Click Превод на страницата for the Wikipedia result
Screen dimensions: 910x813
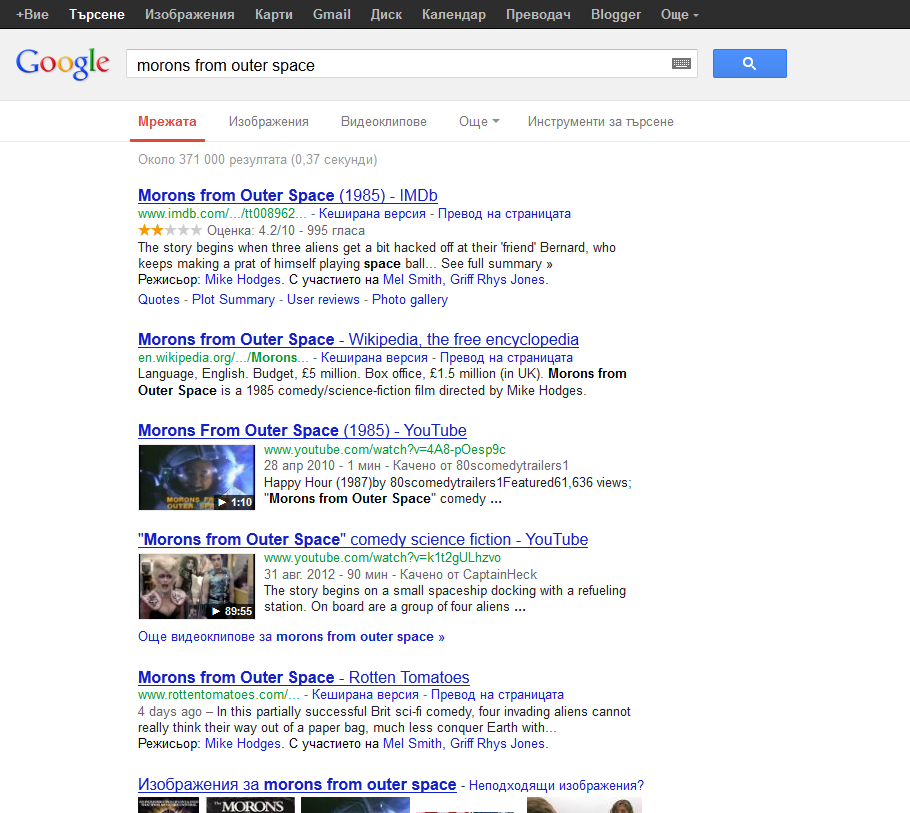506,357
